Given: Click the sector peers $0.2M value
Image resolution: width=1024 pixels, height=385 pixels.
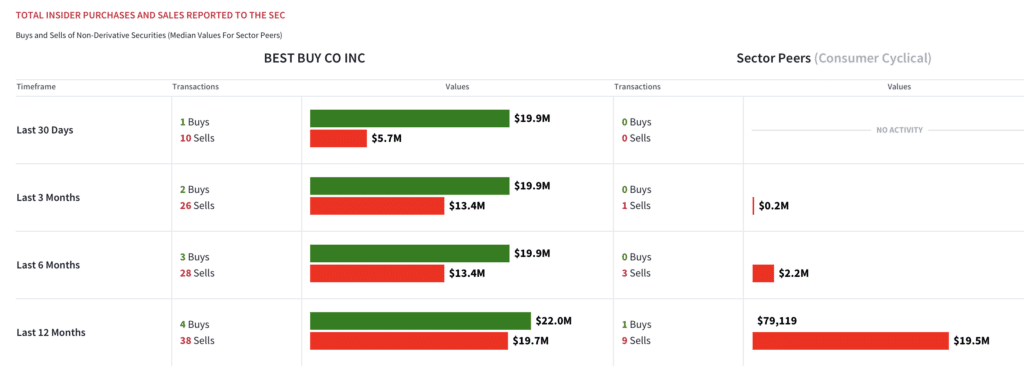Looking at the screenshot, I should pos(774,206).
